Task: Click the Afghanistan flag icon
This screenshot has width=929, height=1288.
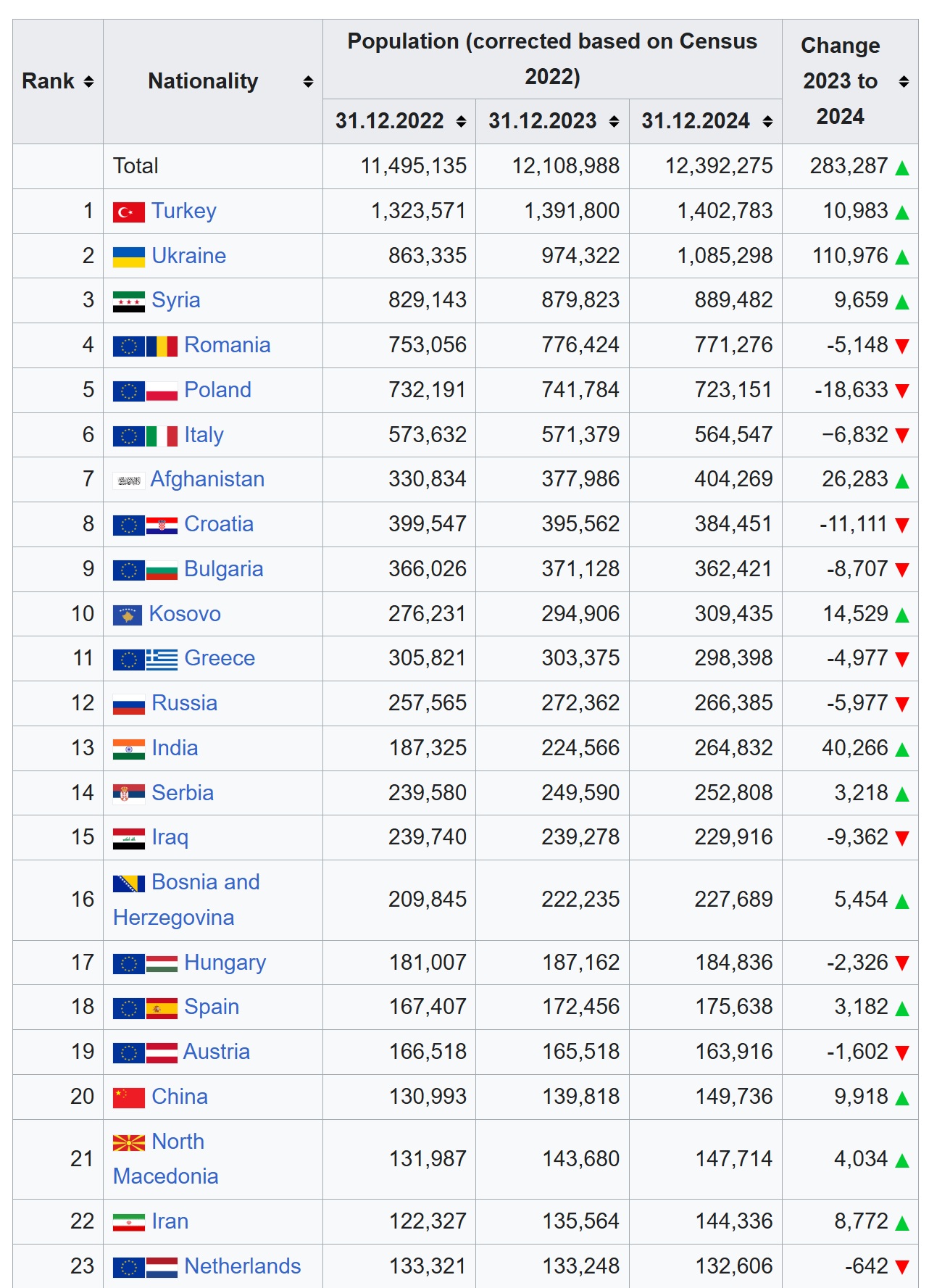Action: [129, 481]
